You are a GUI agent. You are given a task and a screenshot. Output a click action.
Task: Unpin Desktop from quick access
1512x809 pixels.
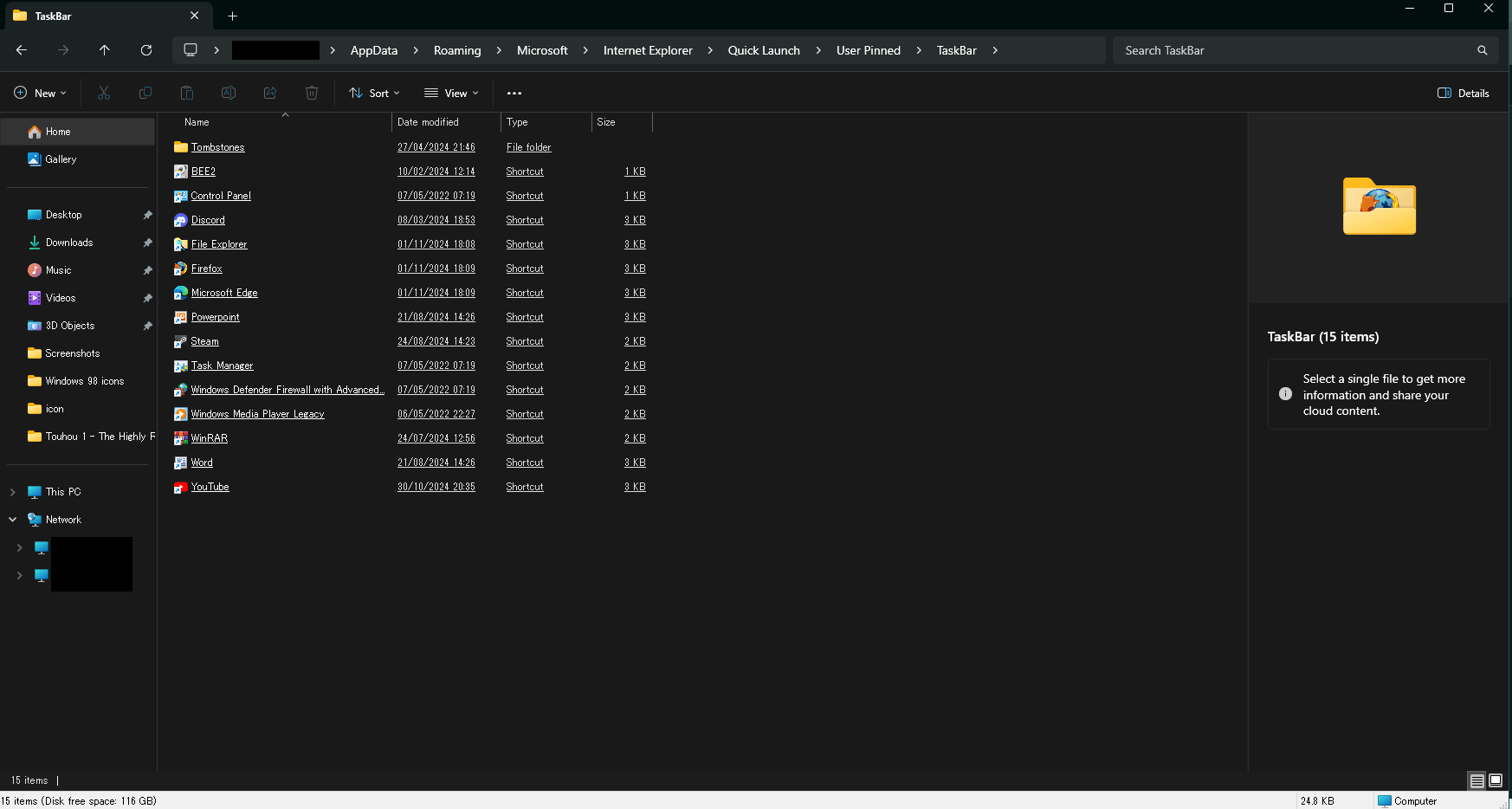[147, 215]
